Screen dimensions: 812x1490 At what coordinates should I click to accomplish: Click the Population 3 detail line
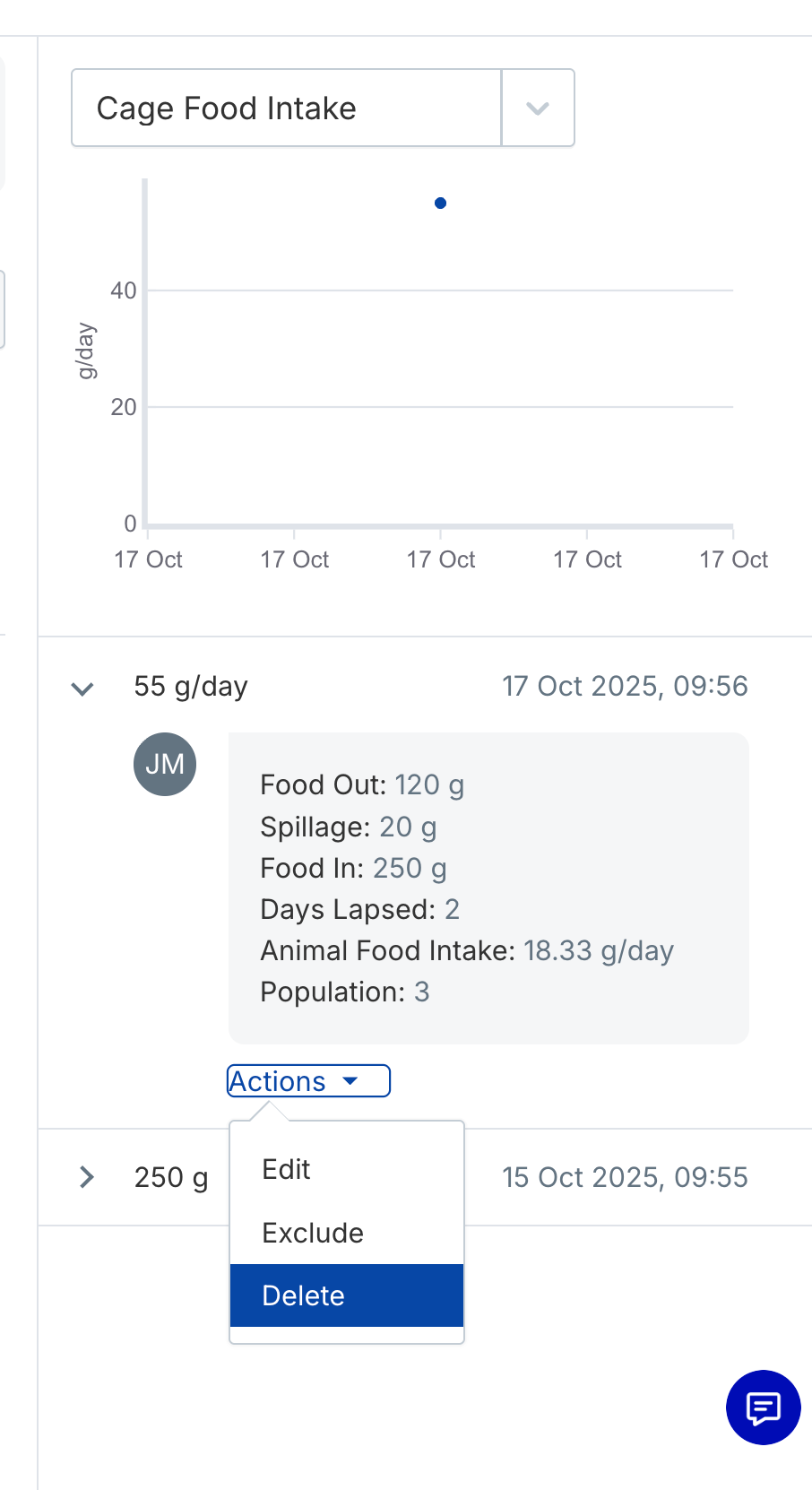(x=345, y=992)
